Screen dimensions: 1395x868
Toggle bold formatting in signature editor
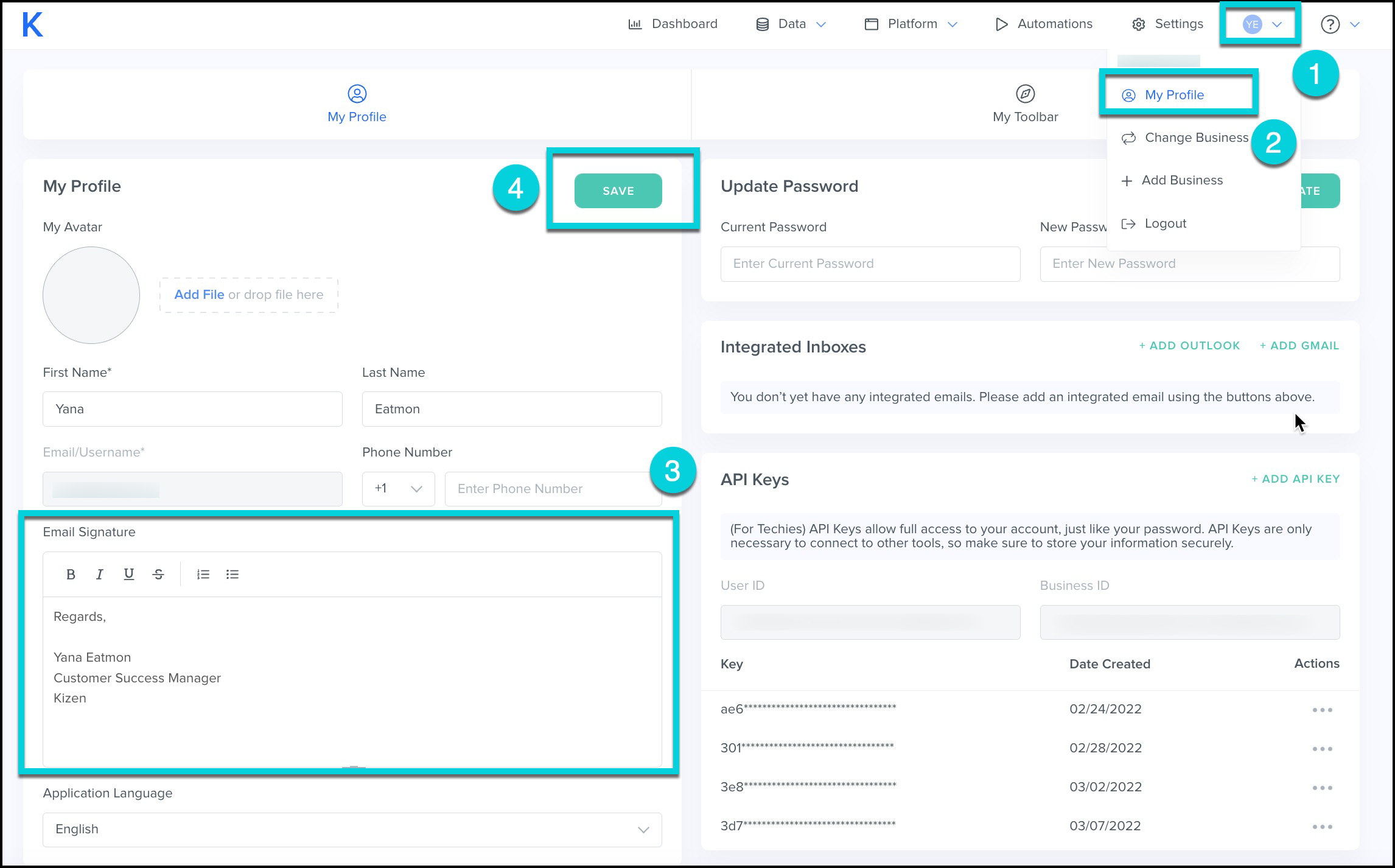71,574
